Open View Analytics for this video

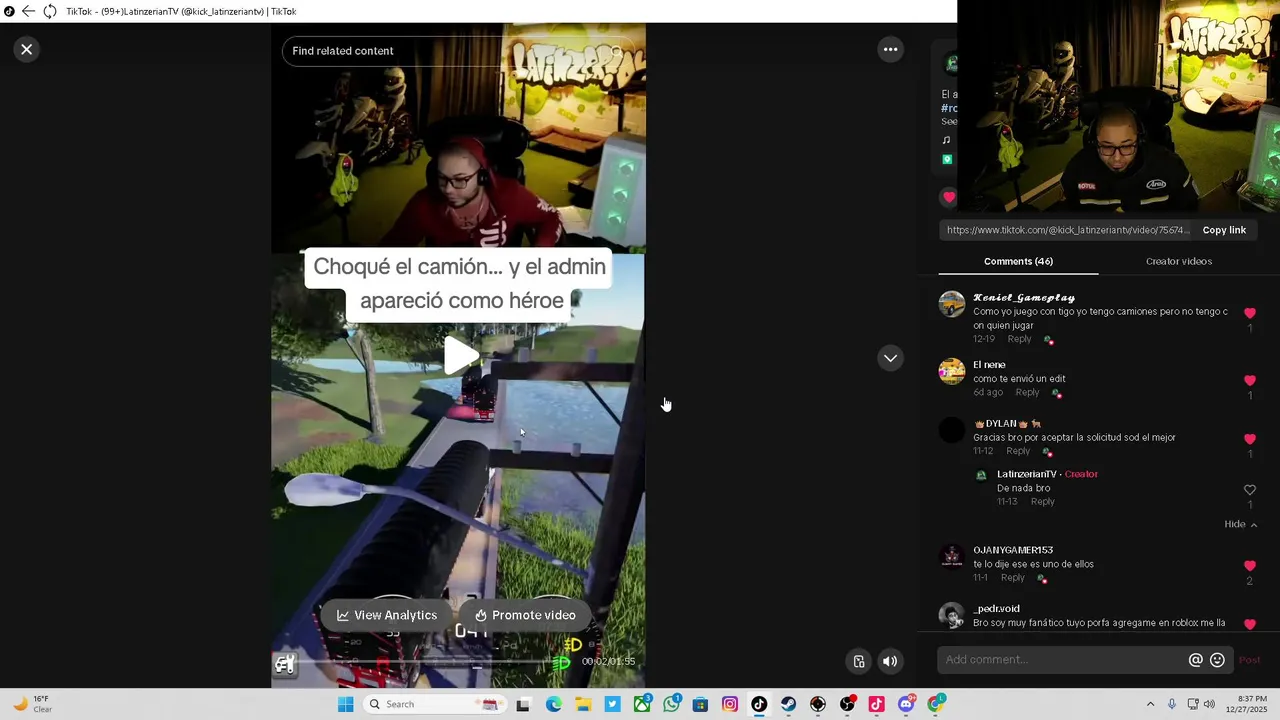(x=386, y=615)
